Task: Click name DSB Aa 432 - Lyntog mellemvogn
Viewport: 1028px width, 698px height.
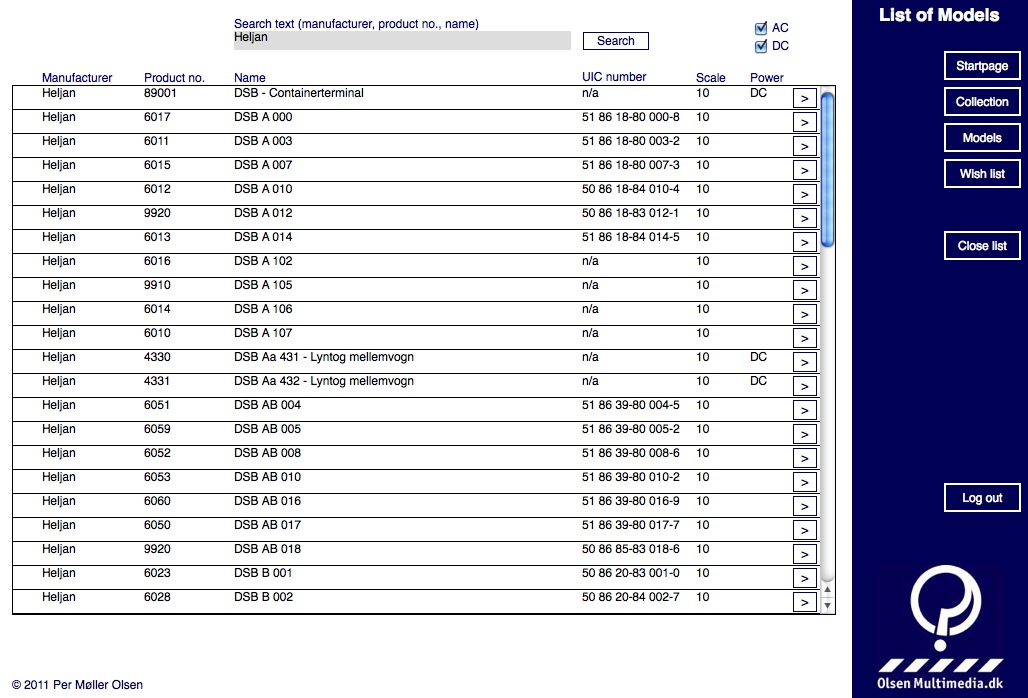Action: click(x=324, y=381)
